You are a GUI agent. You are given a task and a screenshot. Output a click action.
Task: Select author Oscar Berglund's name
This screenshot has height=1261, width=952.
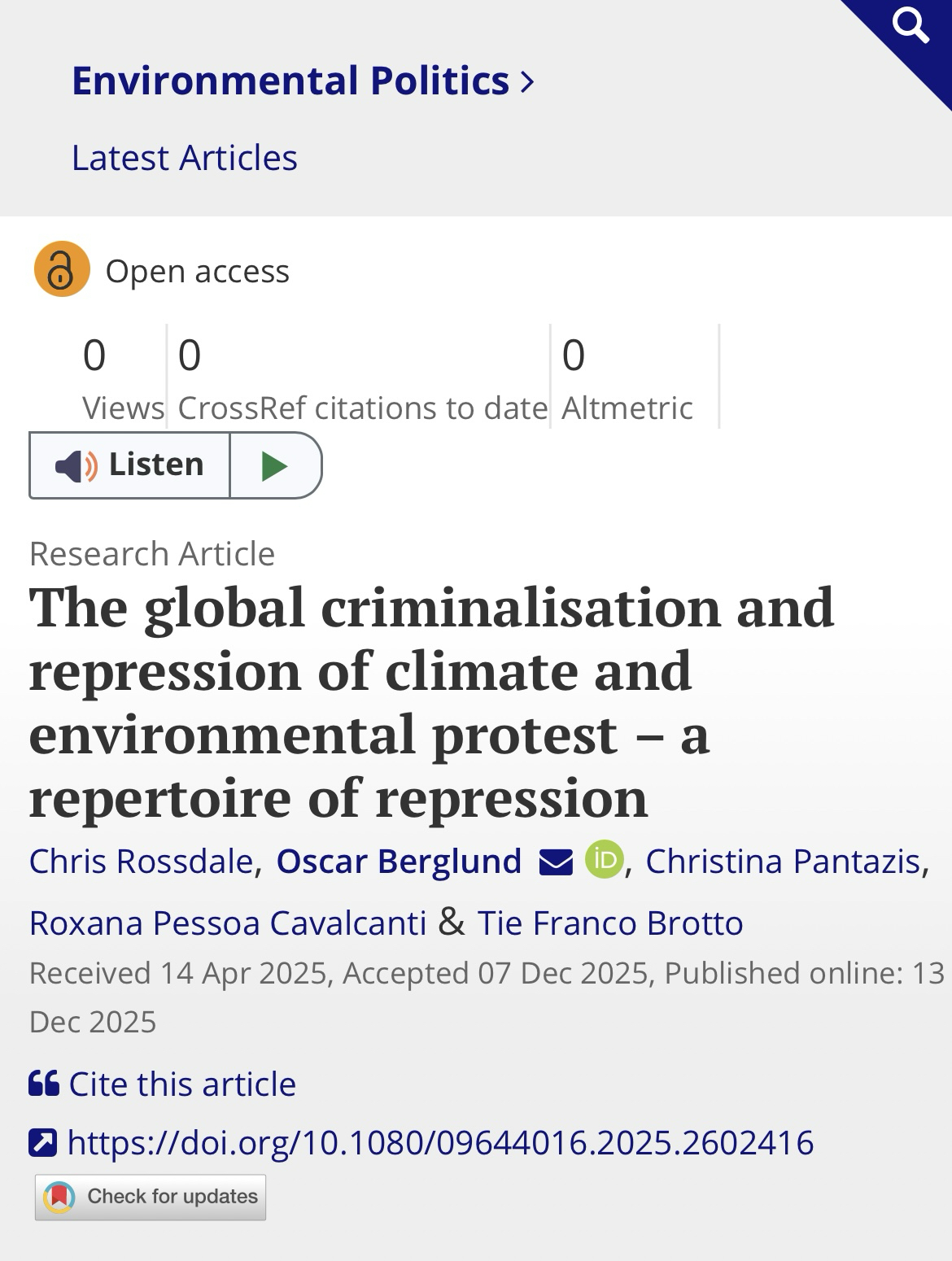pyautogui.click(x=399, y=862)
